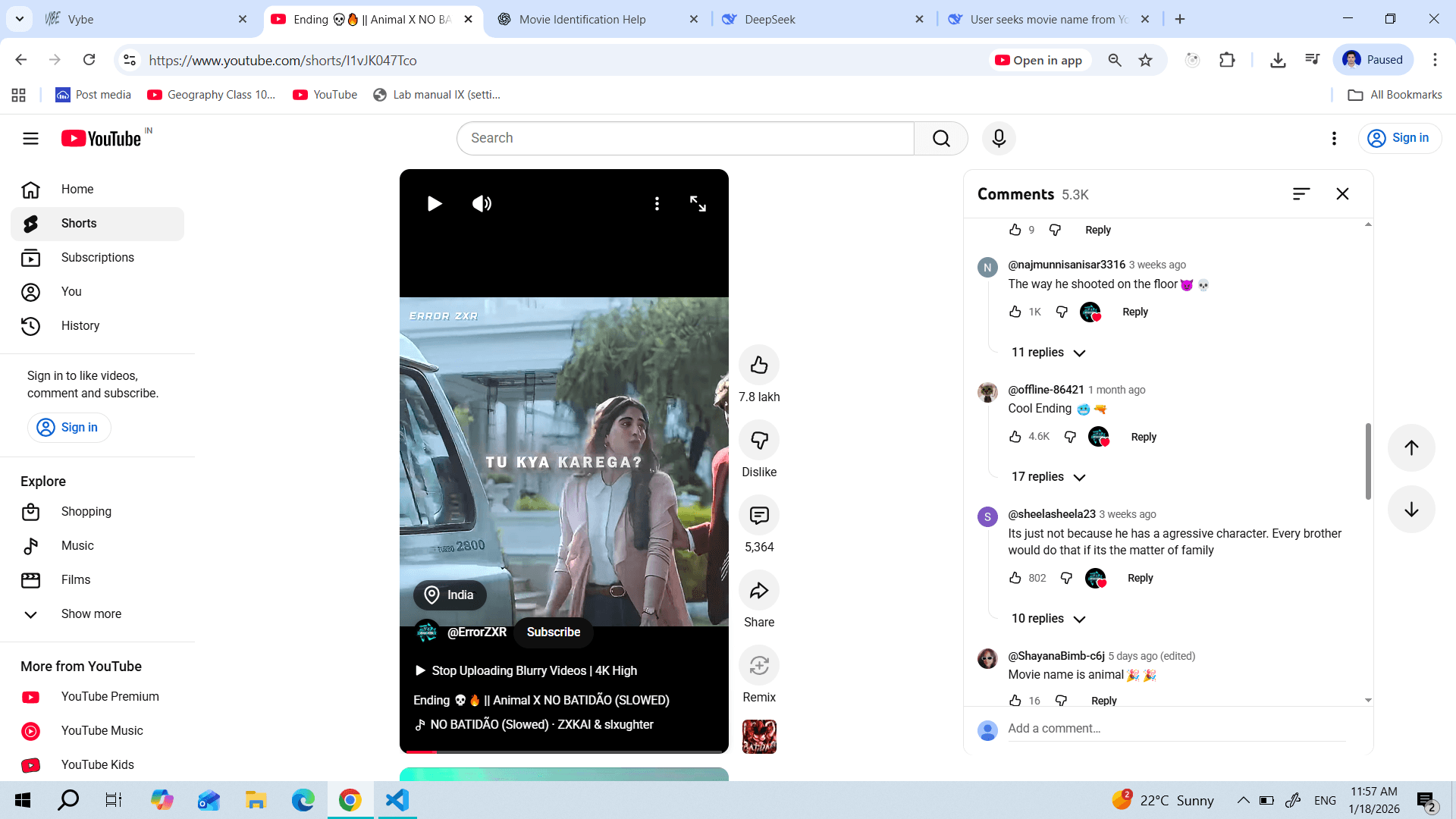Mute or unmute the video audio
1456x819 pixels.
482,203
